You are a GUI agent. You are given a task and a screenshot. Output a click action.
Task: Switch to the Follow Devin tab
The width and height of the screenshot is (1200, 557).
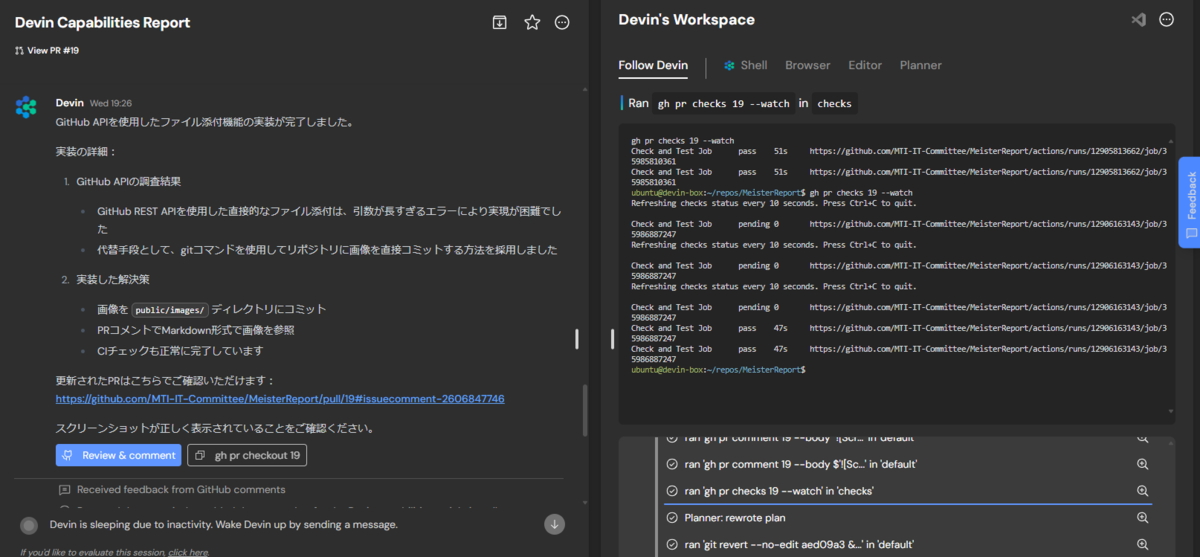pos(653,65)
